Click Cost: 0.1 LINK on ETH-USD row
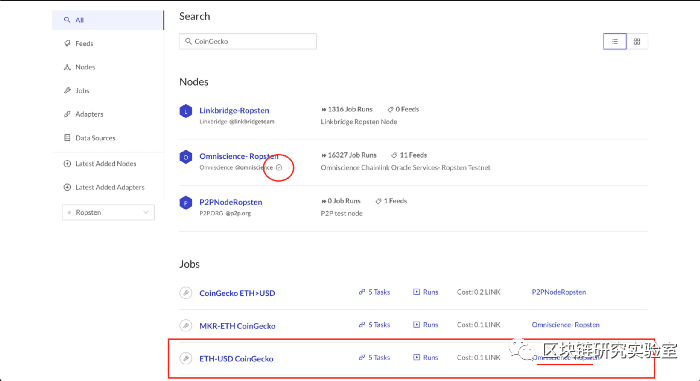The image size is (700, 381). (479, 358)
